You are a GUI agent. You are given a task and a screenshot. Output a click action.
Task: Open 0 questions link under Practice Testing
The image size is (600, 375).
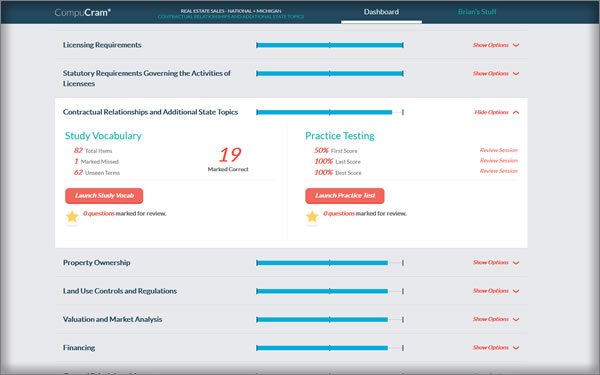(x=339, y=214)
